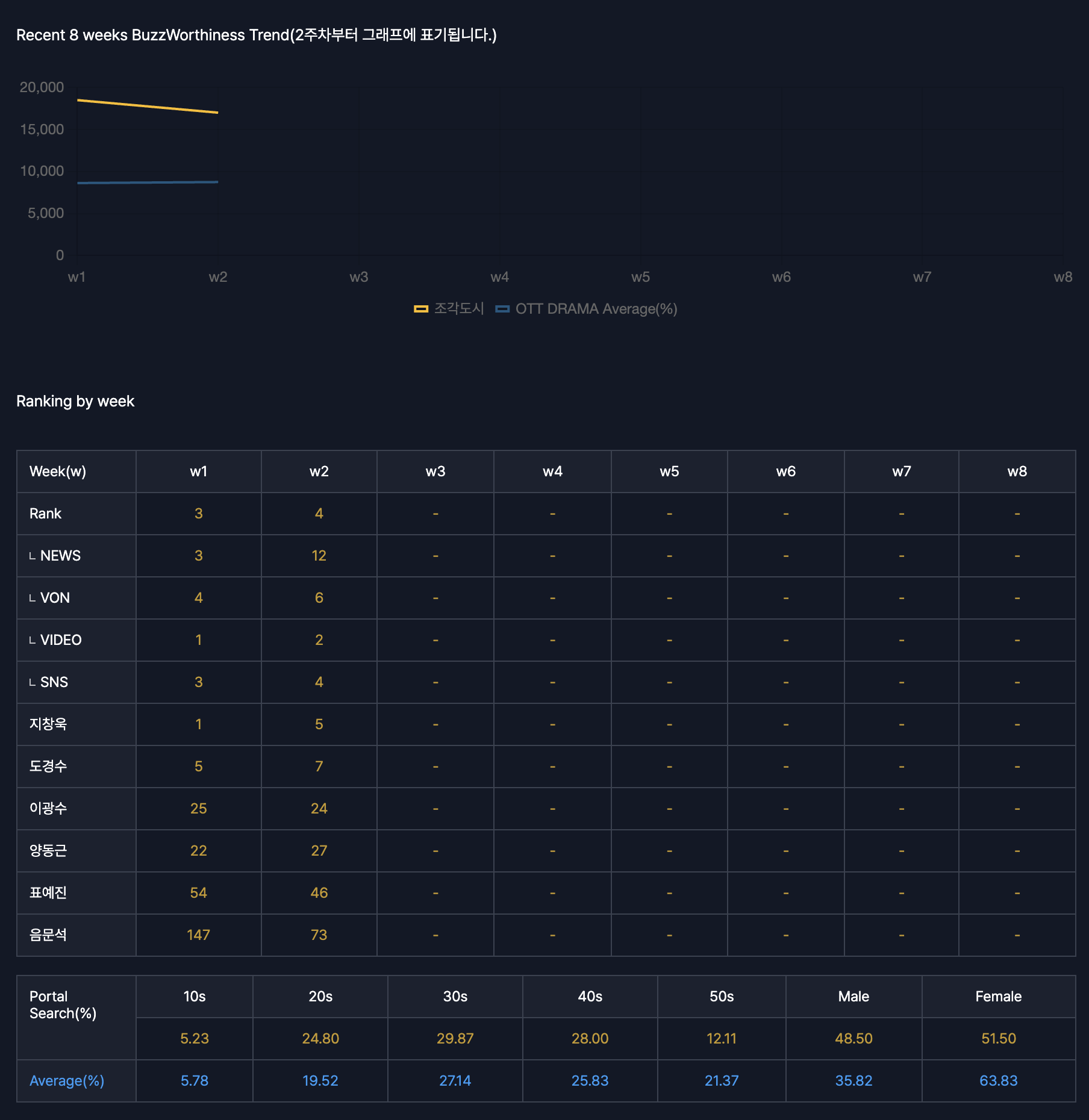Viewport: 1089px width, 1120px height.
Task: Click the blue Average(%) row label
Action: point(67,1081)
